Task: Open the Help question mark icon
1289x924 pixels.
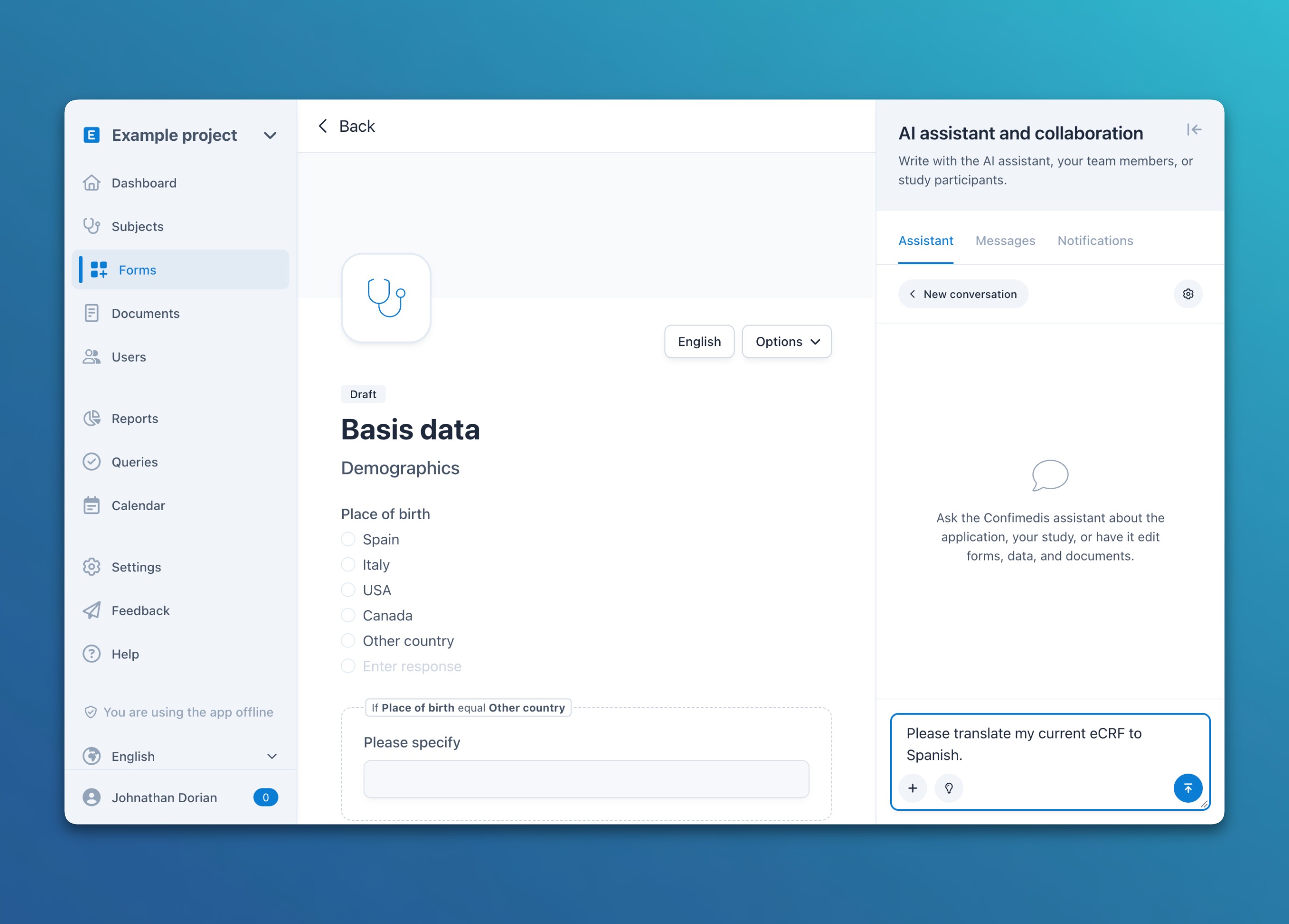Action: point(91,654)
